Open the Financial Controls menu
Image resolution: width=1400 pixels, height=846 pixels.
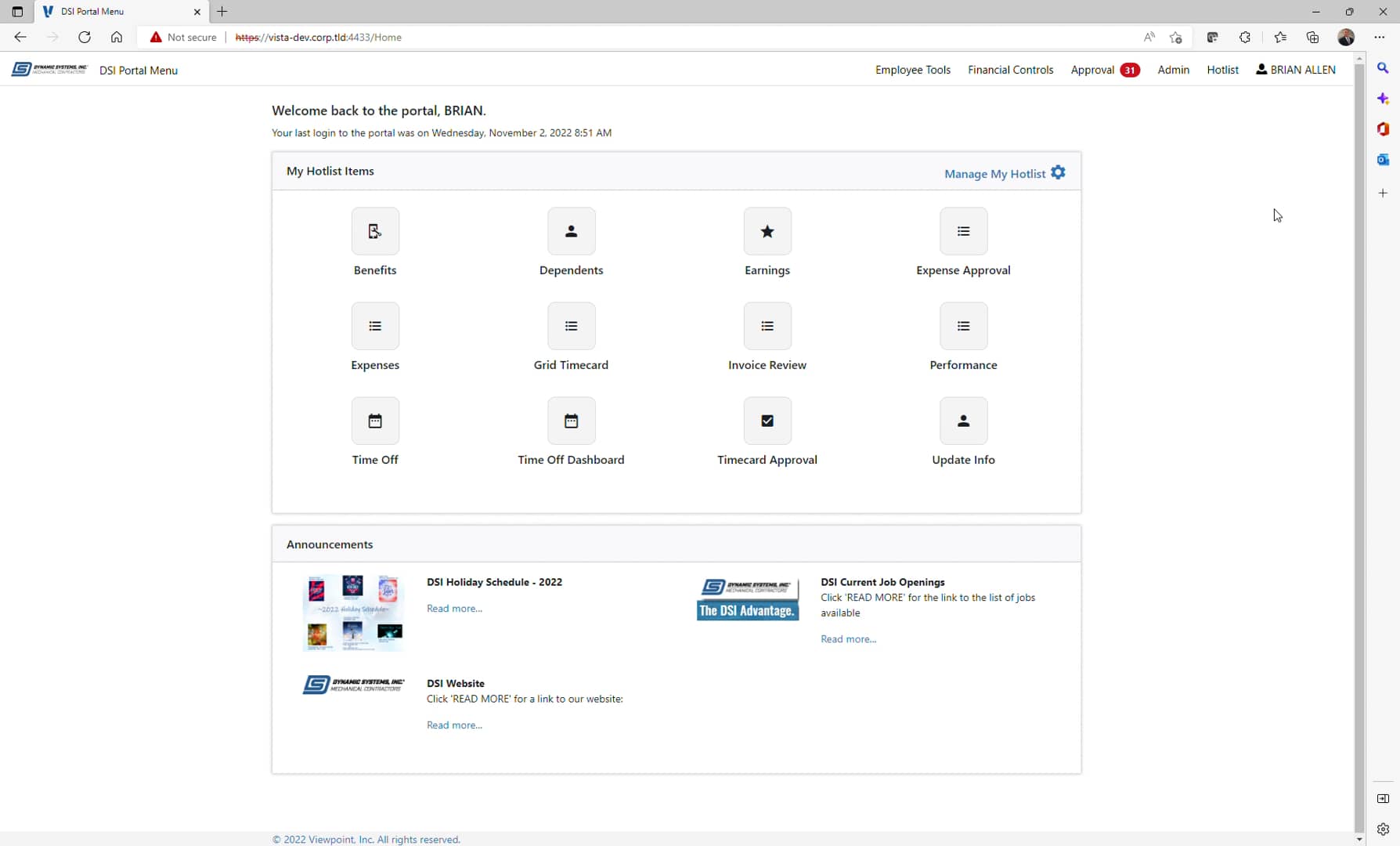(1010, 70)
